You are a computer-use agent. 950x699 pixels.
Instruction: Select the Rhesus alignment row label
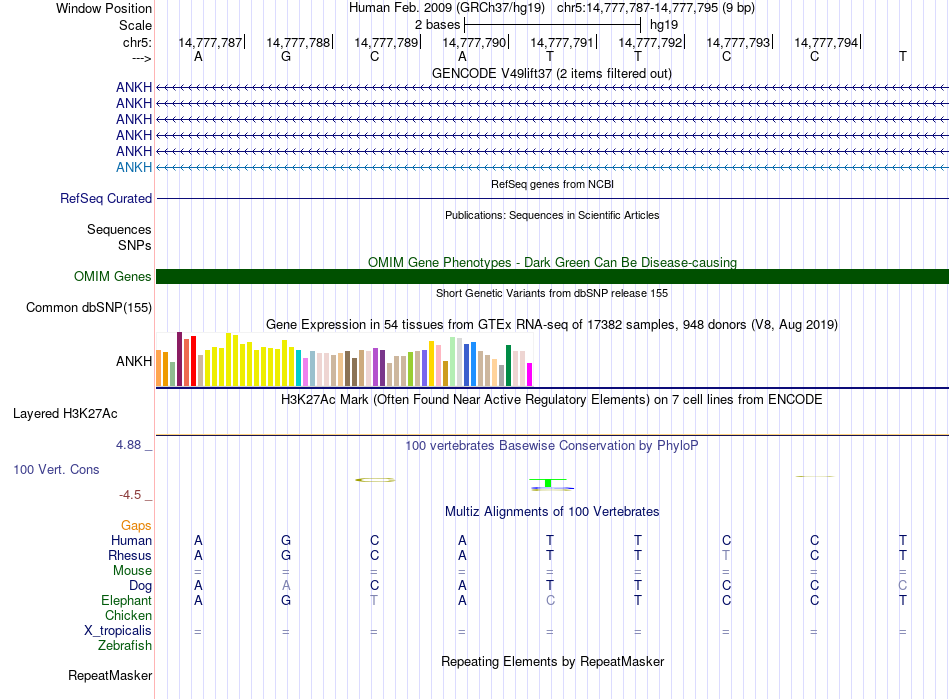[130, 556]
